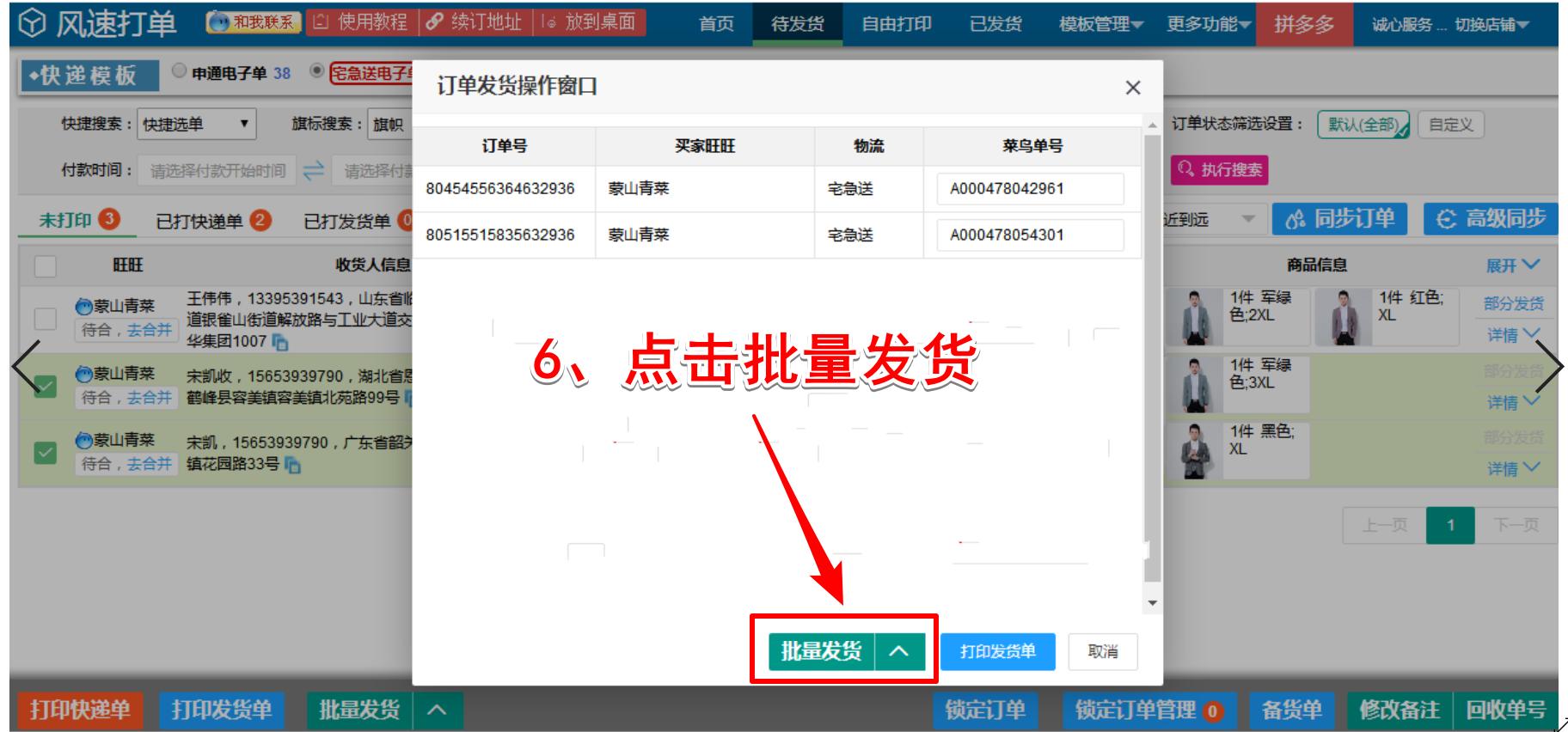Click 回收单号 button

1505,710
